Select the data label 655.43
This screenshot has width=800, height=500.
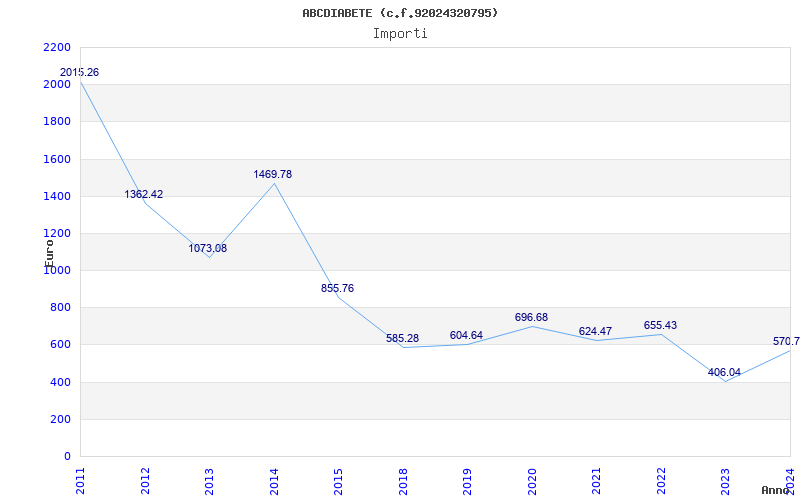[x=660, y=326]
